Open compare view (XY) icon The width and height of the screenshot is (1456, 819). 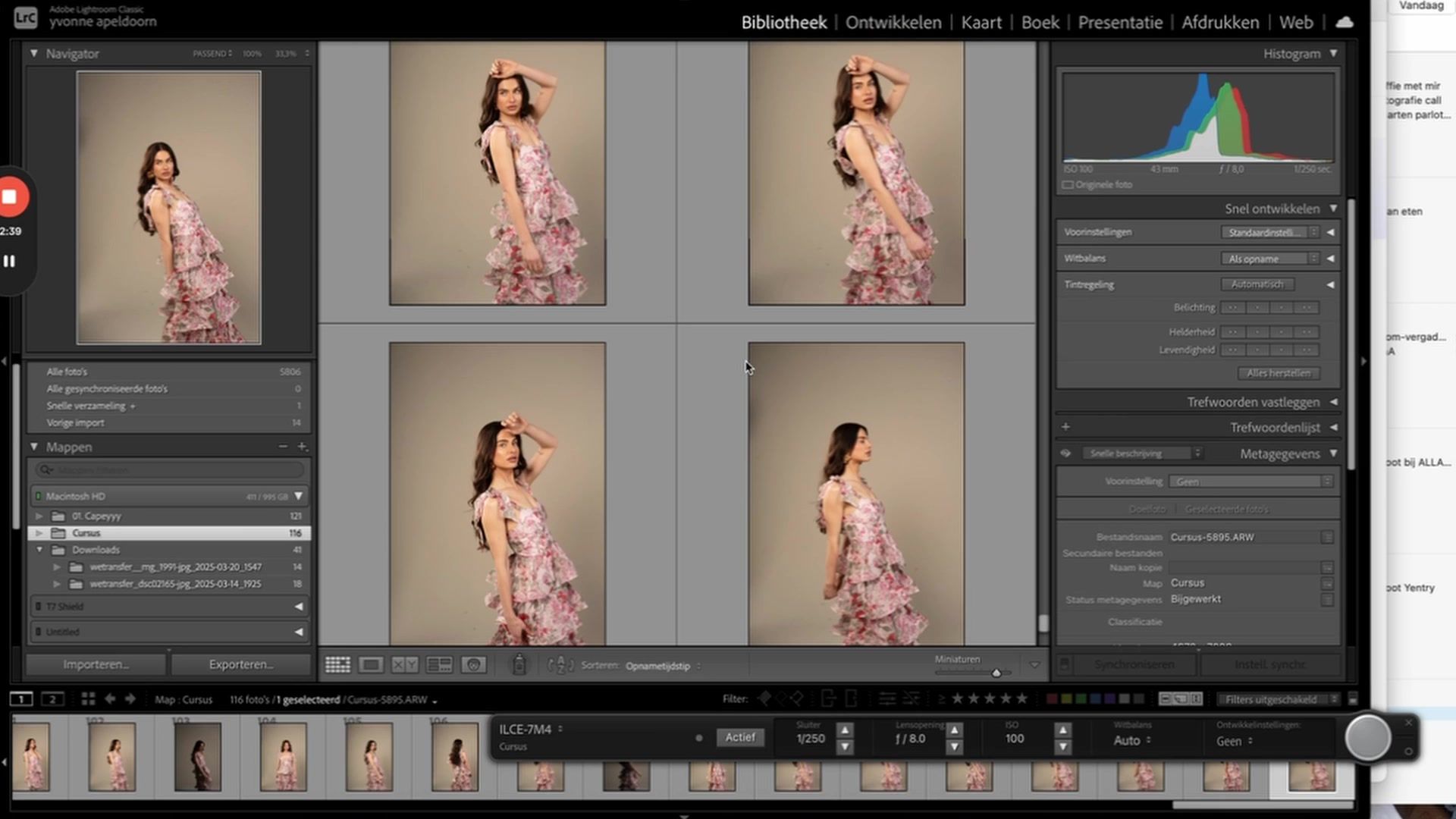pyautogui.click(x=405, y=665)
